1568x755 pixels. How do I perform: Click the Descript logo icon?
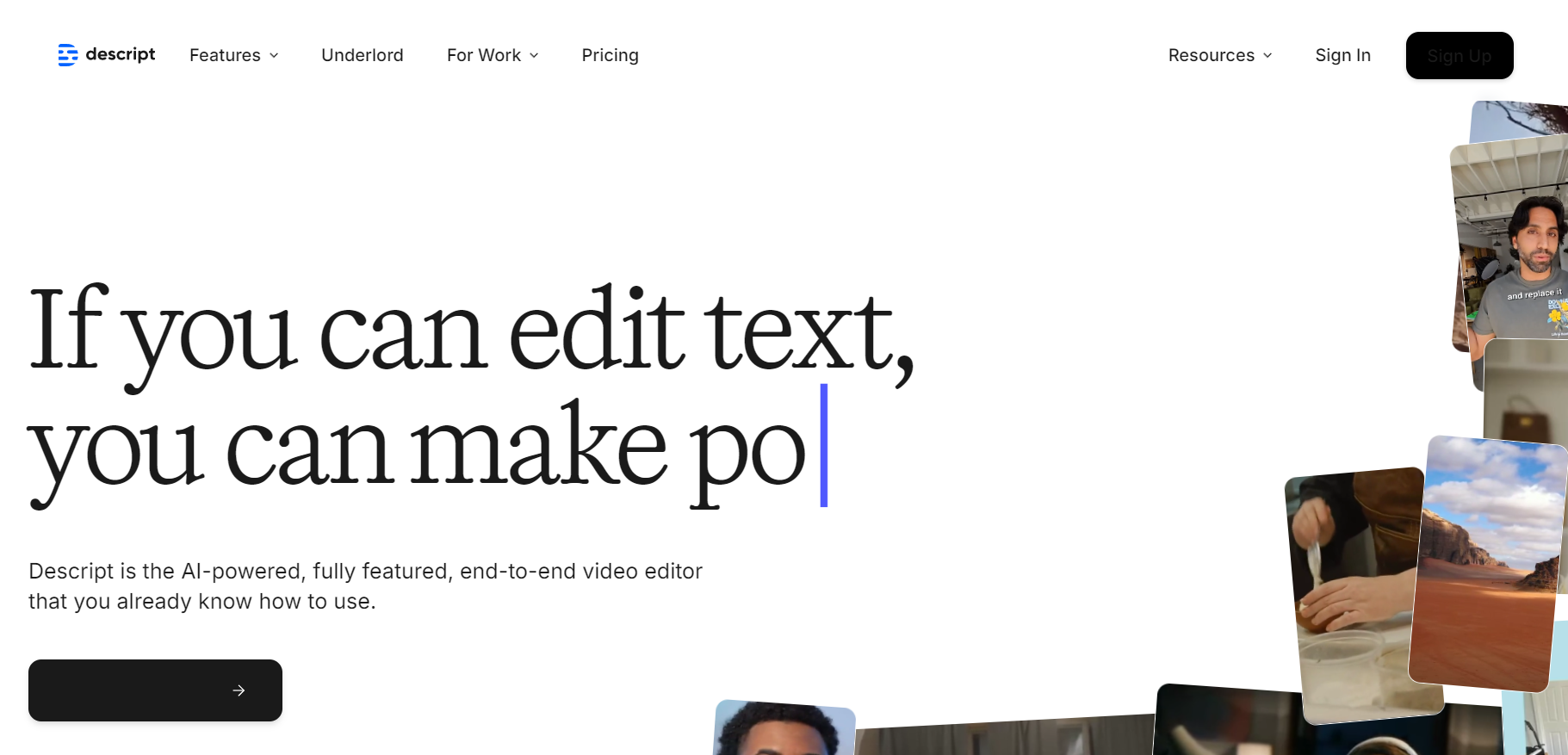[x=67, y=55]
